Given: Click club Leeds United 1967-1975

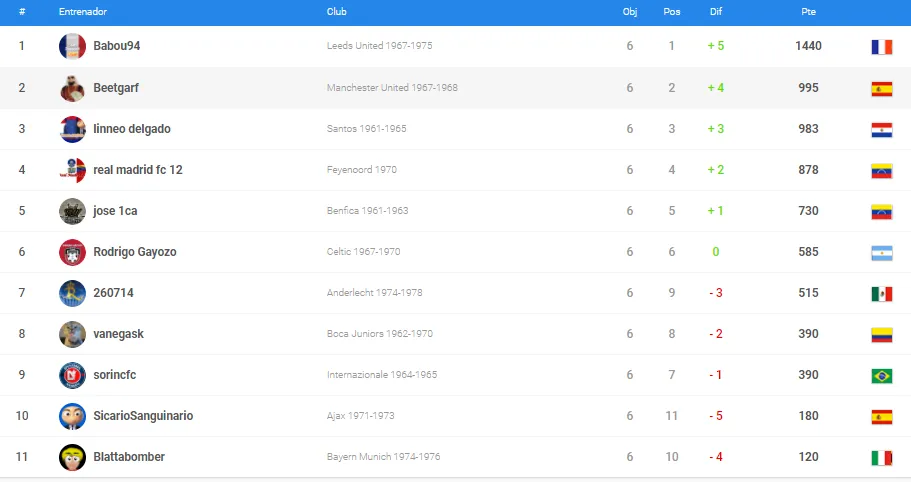Looking at the screenshot, I should point(379,46).
